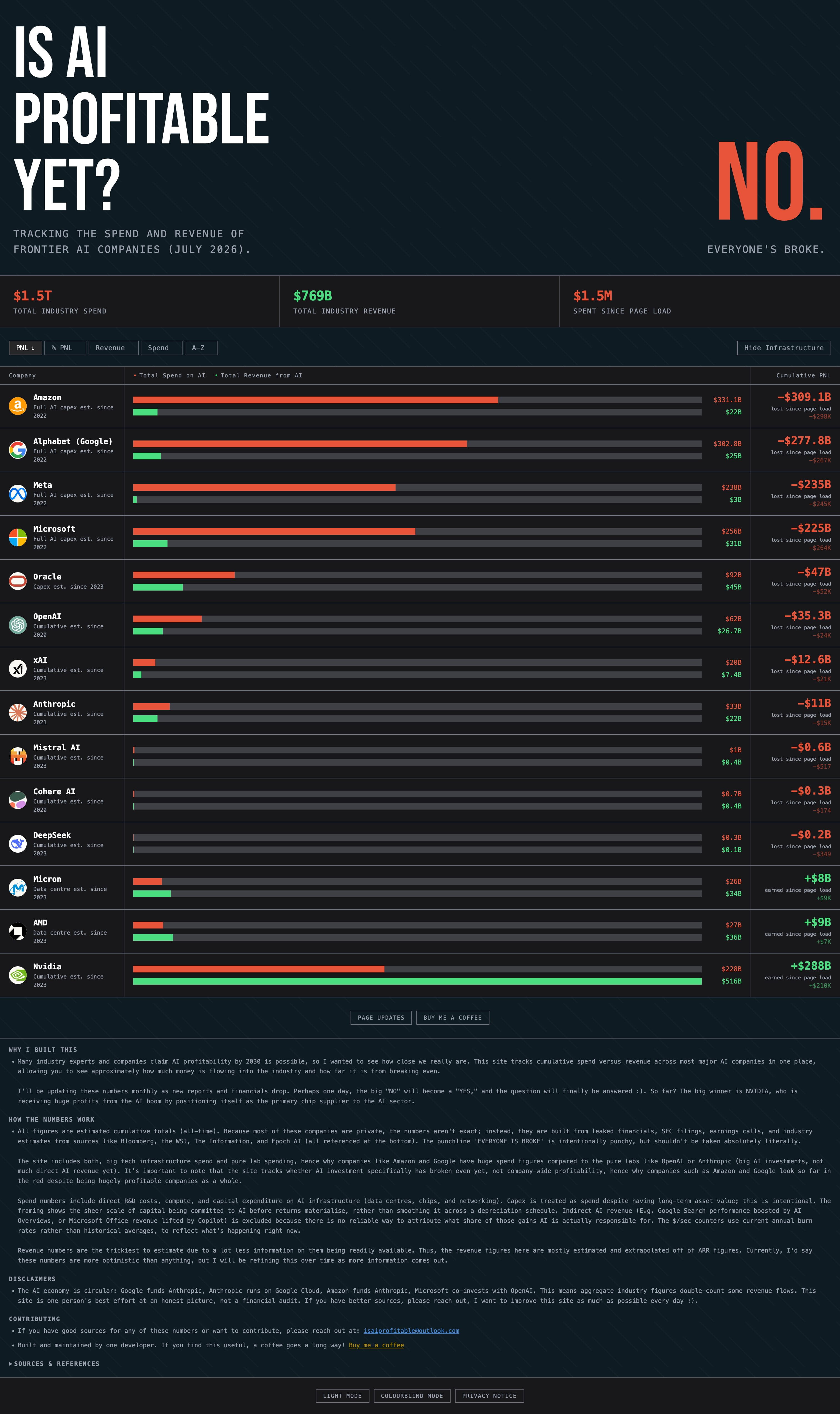Click the Mistral AI logo icon
840x1414 pixels.
click(17, 756)
